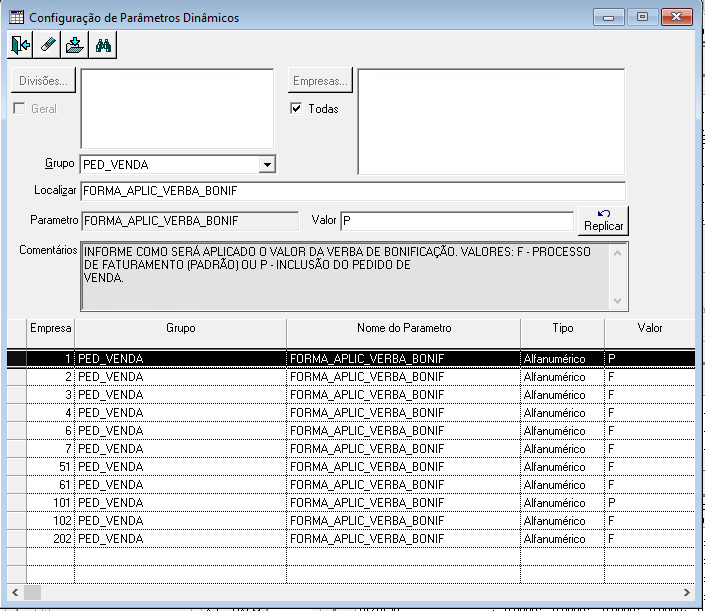705x611 pixels.
Task: Click row selector of Empresa 3
Action: [x=17, y=395]
